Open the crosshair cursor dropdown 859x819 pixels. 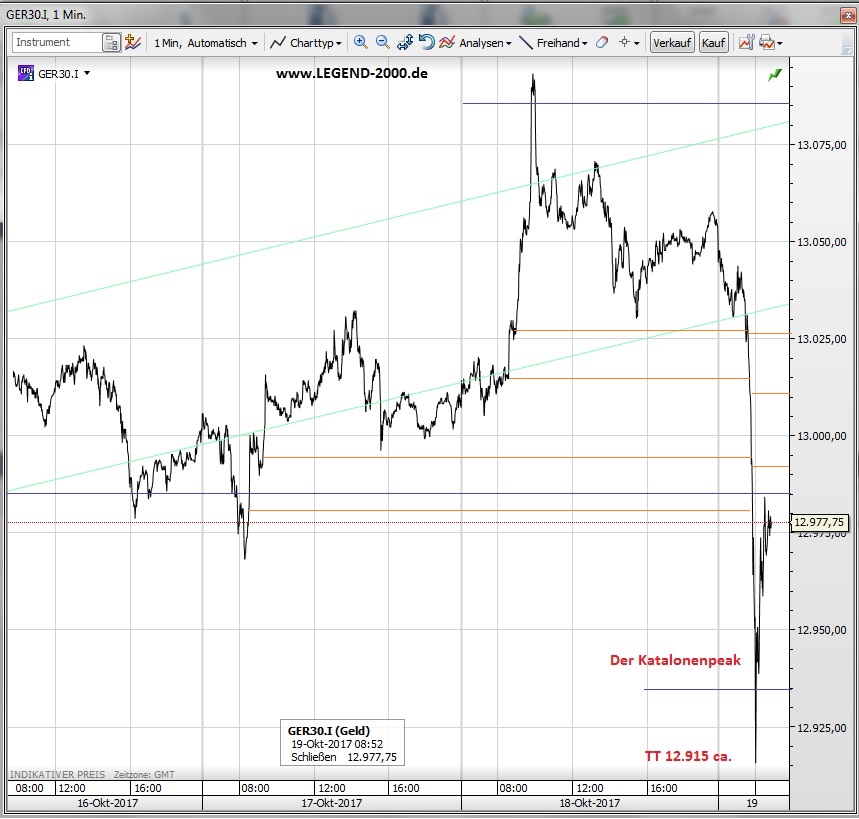(x=629, y=43)
